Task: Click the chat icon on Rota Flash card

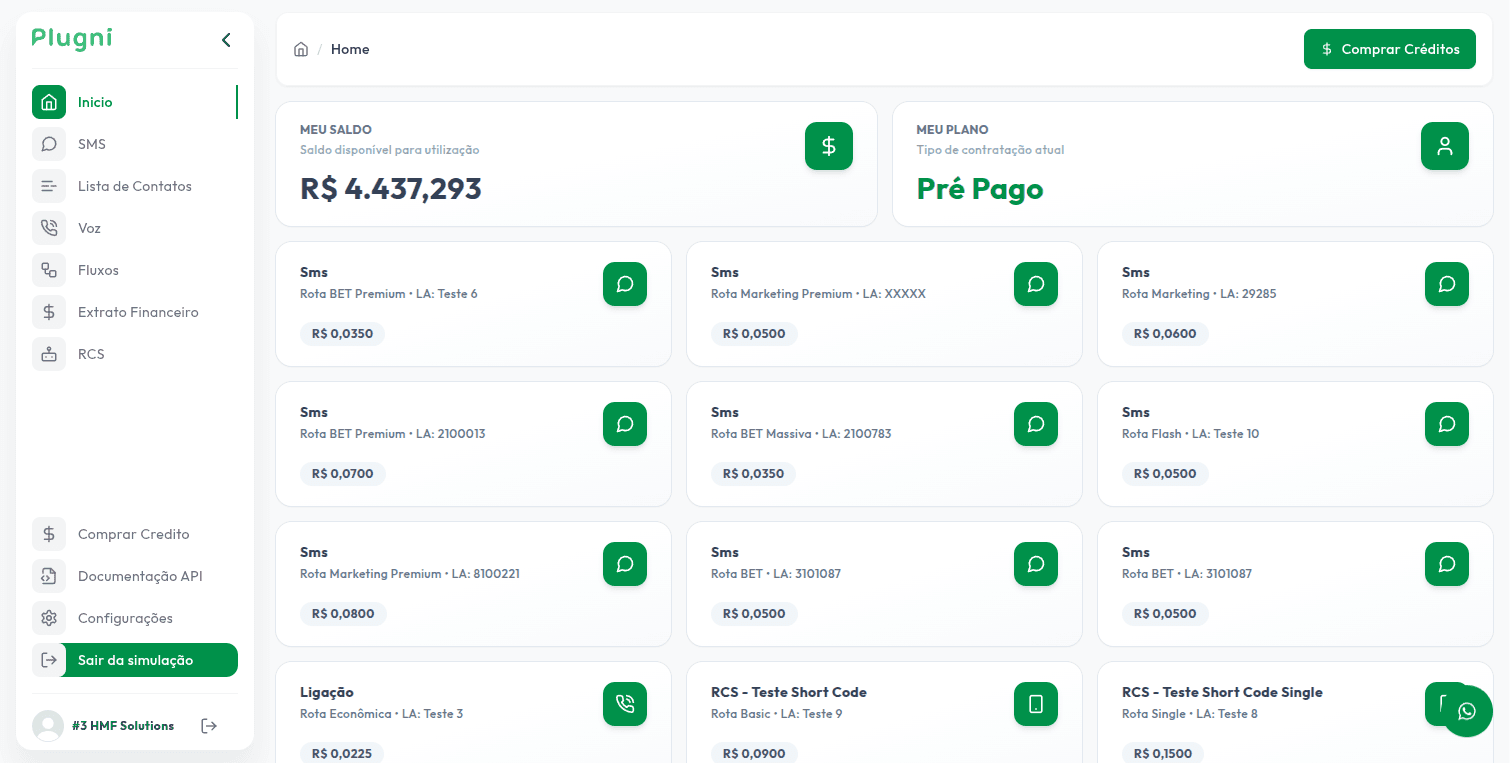Action: pos(1446,424)
